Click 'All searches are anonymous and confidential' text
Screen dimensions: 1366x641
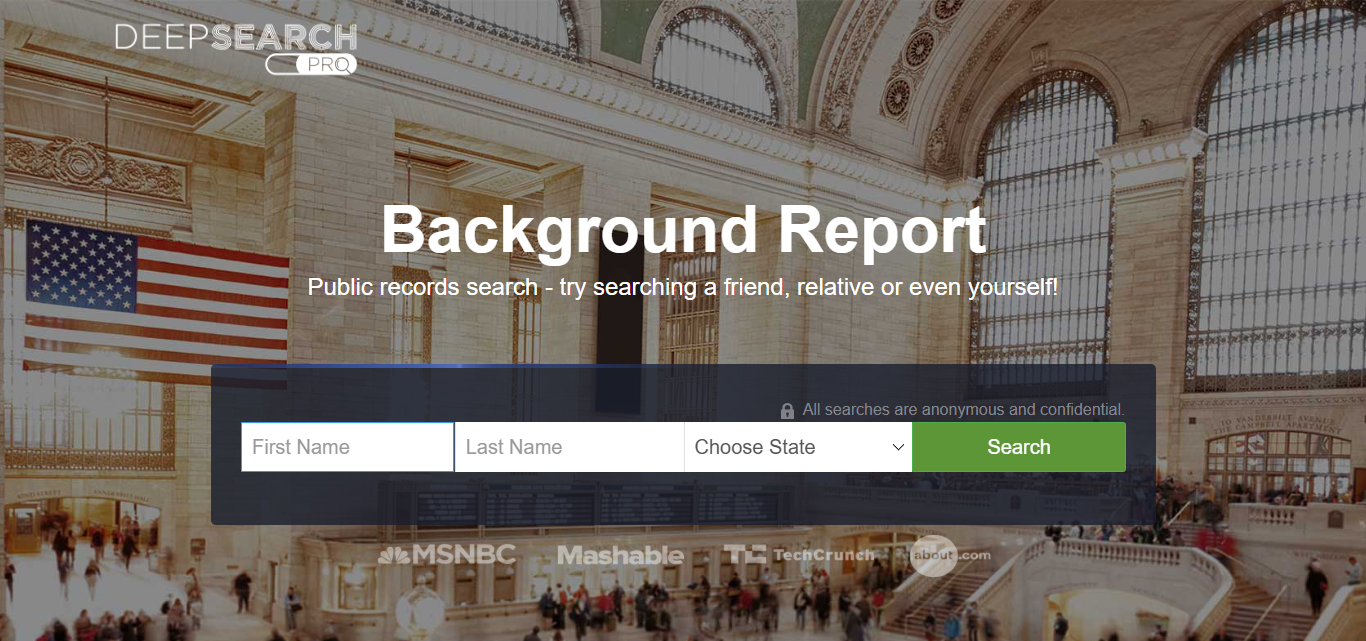[x=964, y=410]
